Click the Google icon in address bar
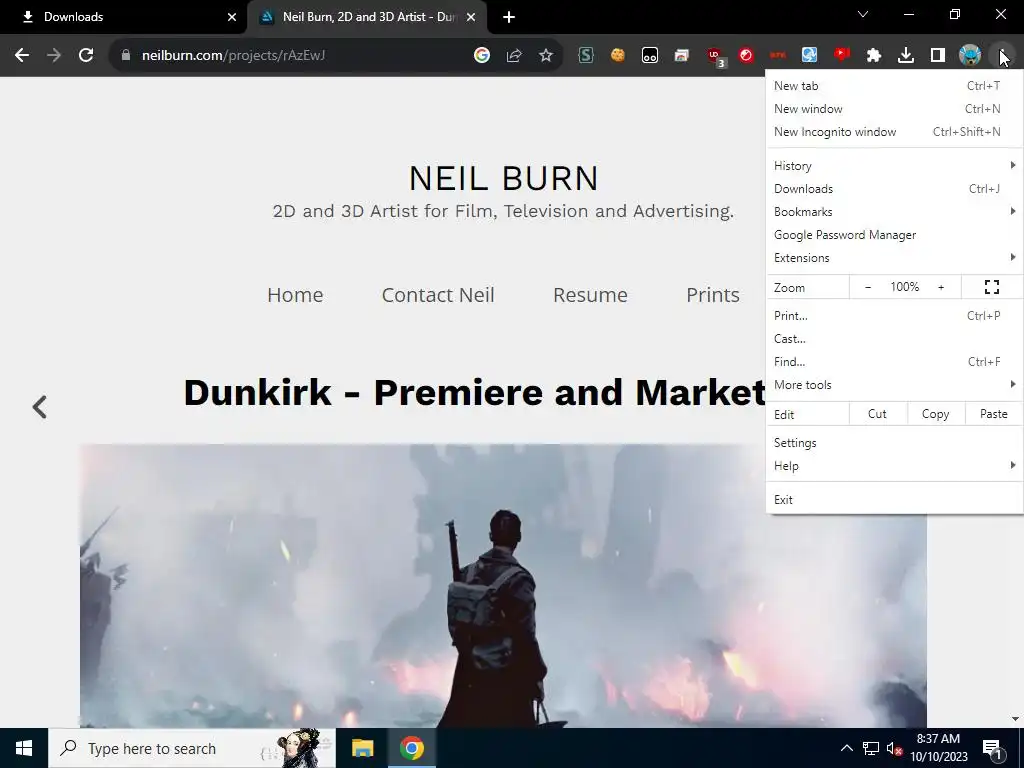Image resolution: width=1024 pixels, height=768 pixels. (482, 56)
